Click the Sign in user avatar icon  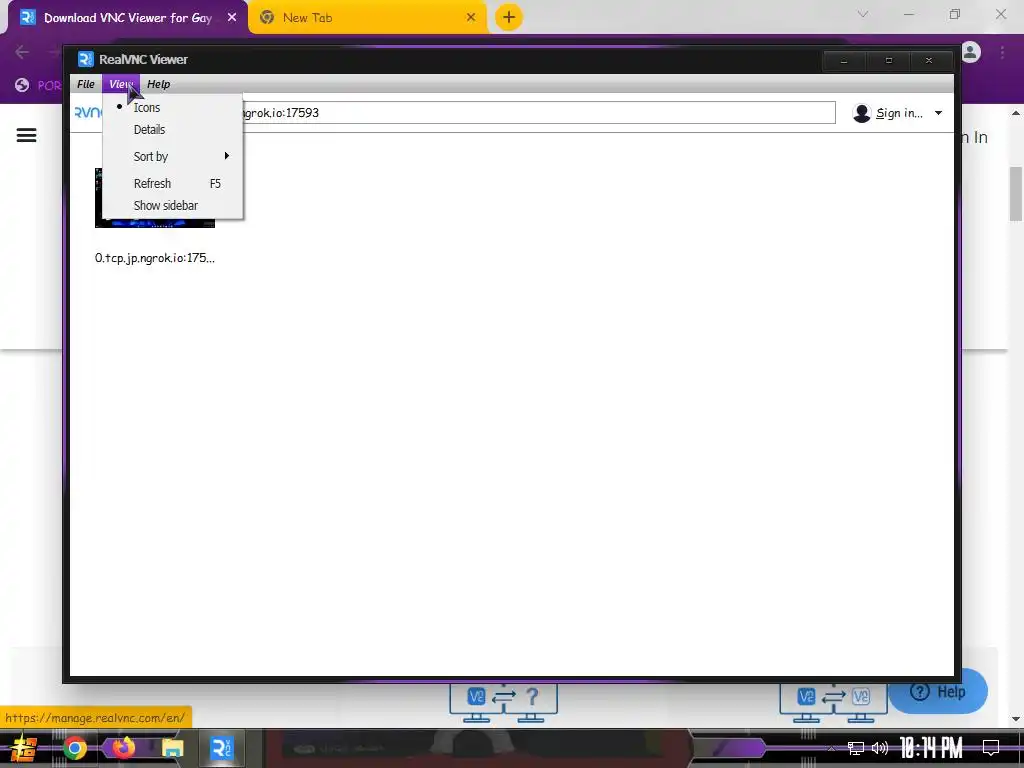[862, 113]
